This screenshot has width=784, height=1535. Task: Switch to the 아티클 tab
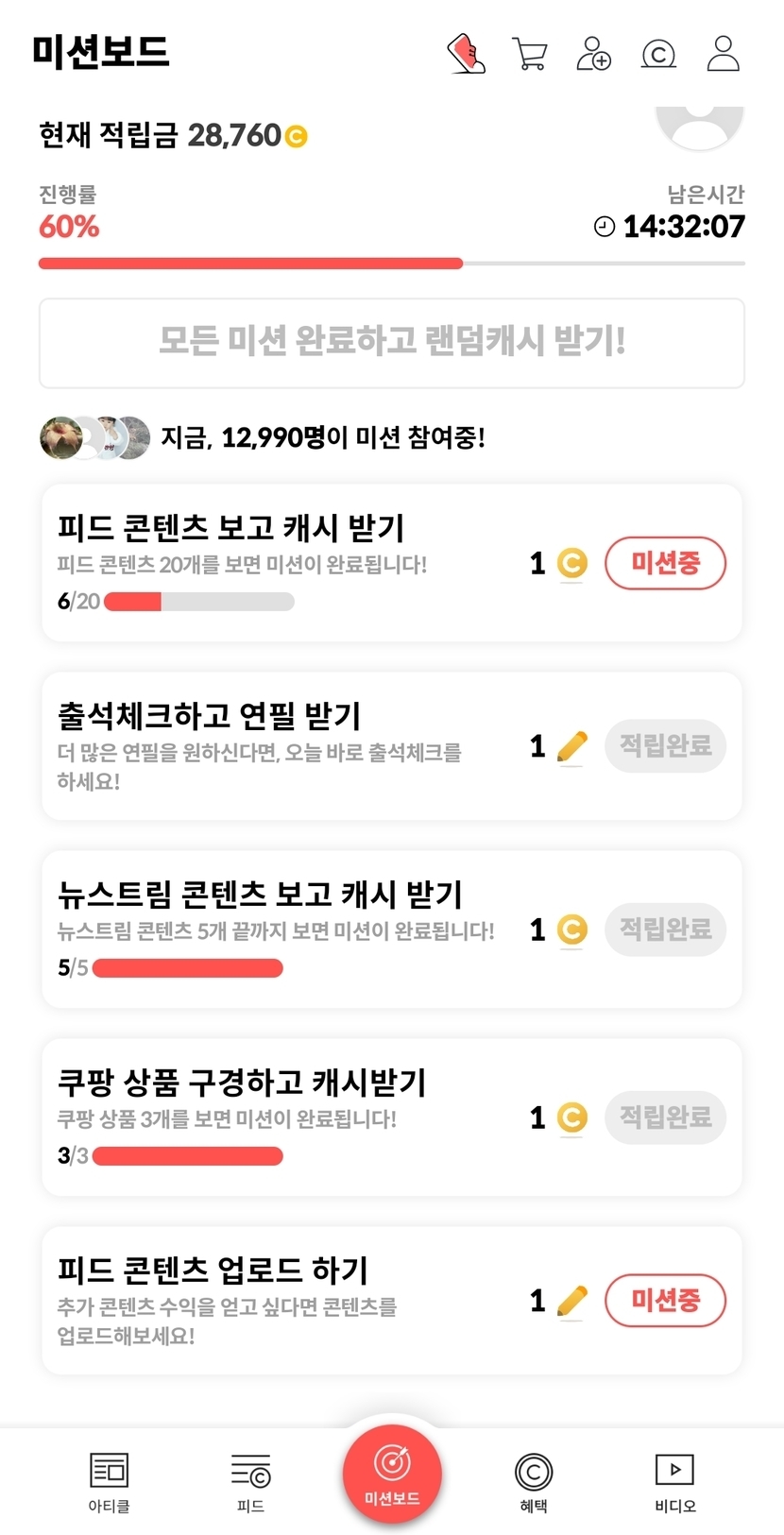pos(109,1481)
